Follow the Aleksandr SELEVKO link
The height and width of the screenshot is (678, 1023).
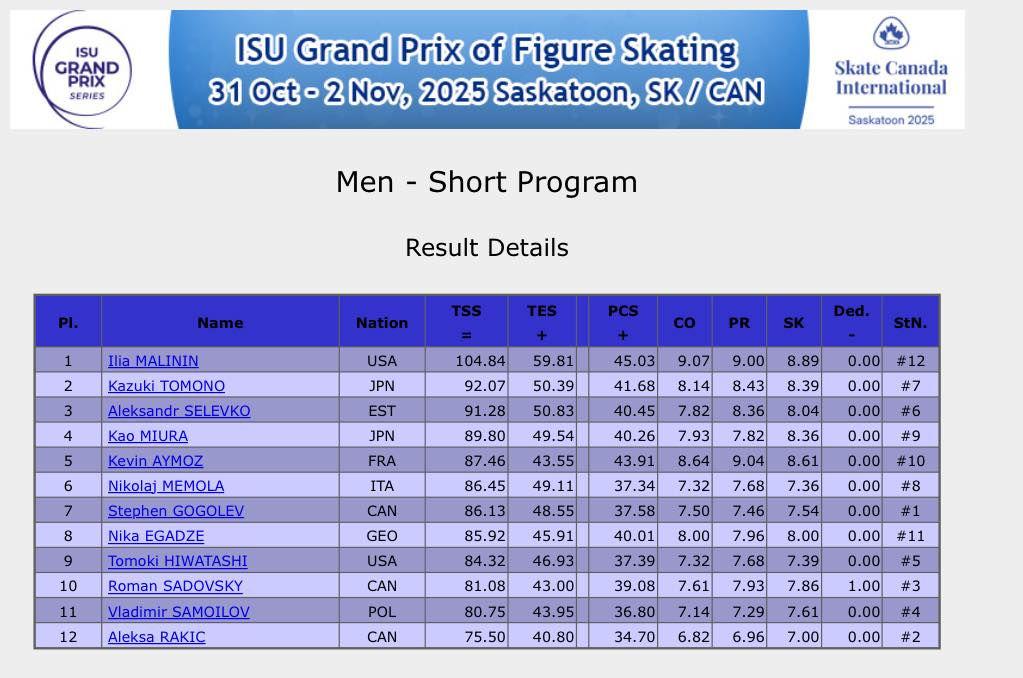tap(179, 411)
